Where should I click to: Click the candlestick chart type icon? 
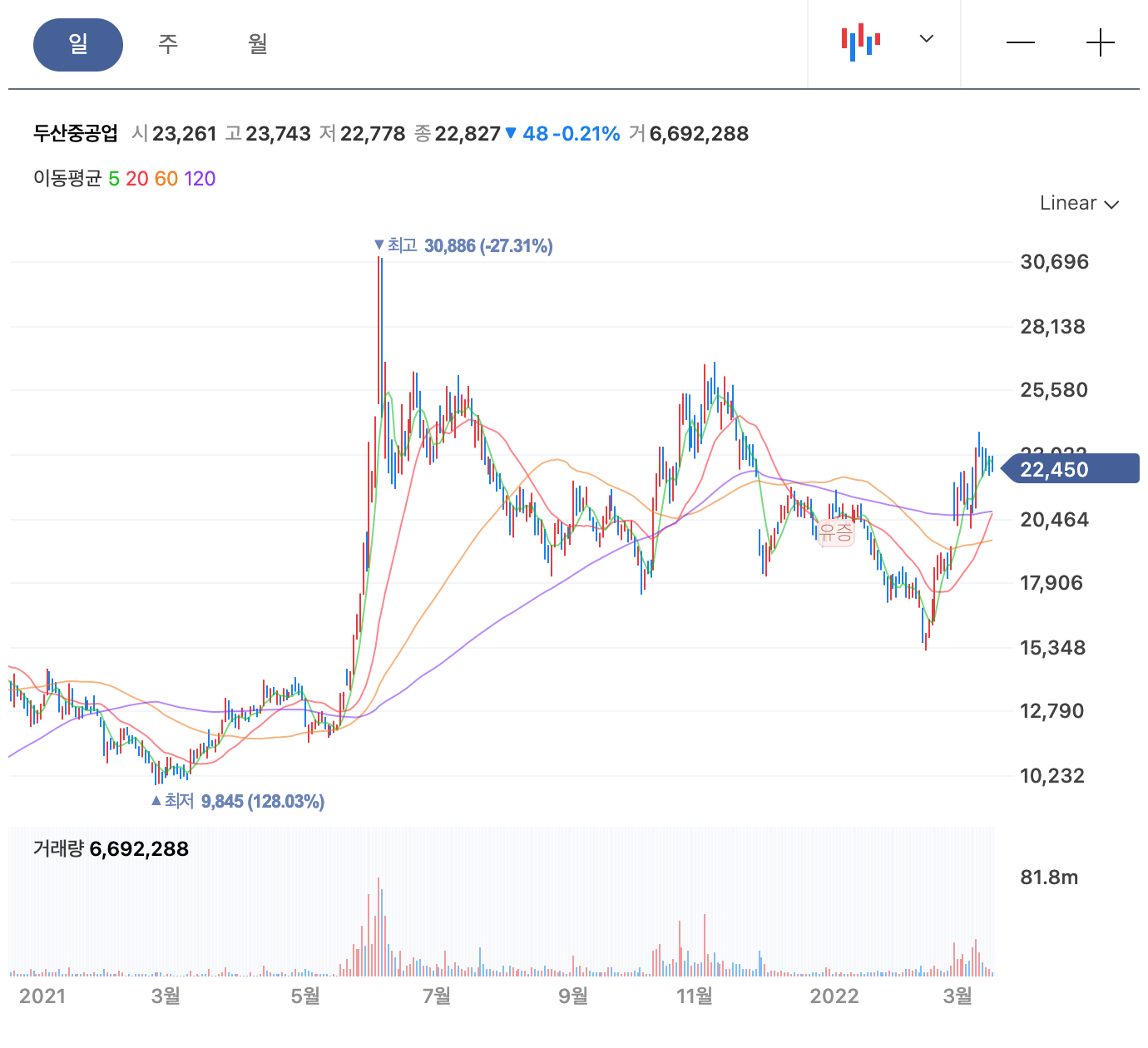(x=860, y=42)
